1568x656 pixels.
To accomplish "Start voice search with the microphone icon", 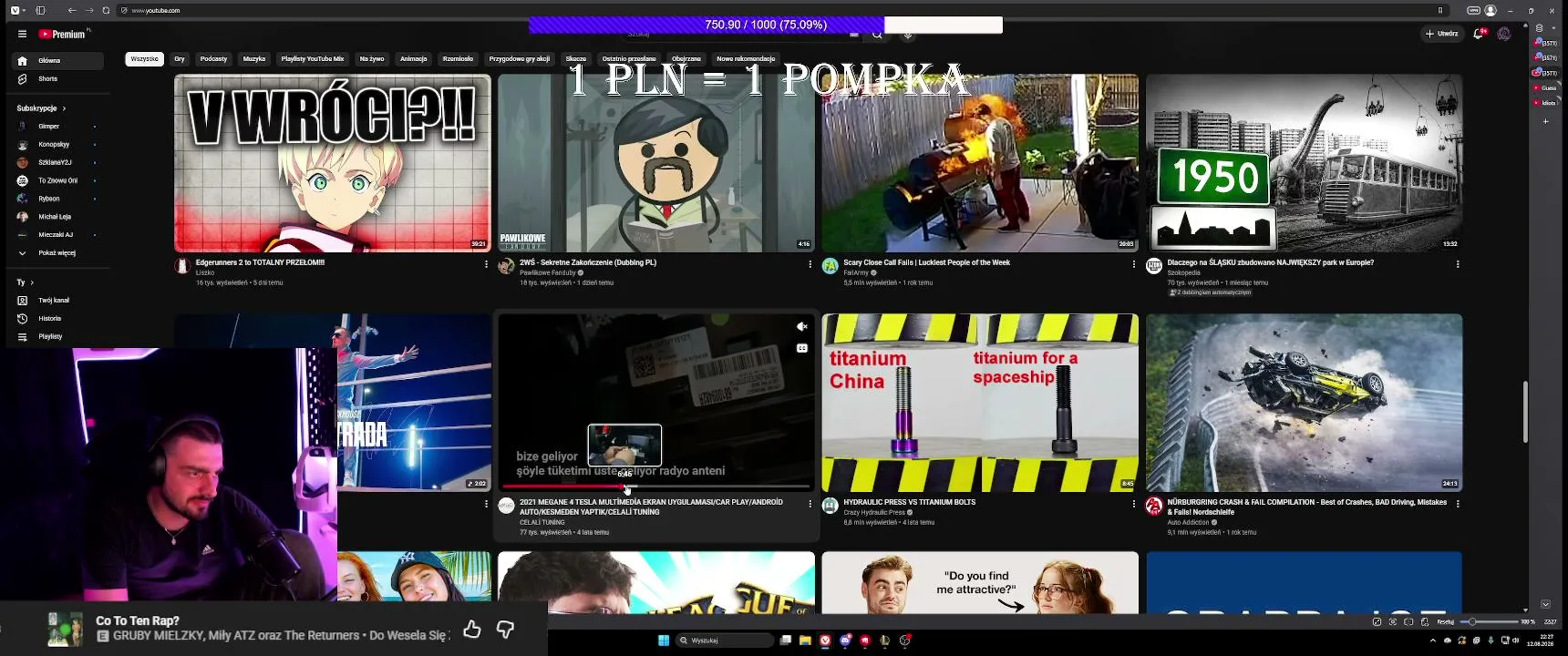I will (x=908, y=35).
